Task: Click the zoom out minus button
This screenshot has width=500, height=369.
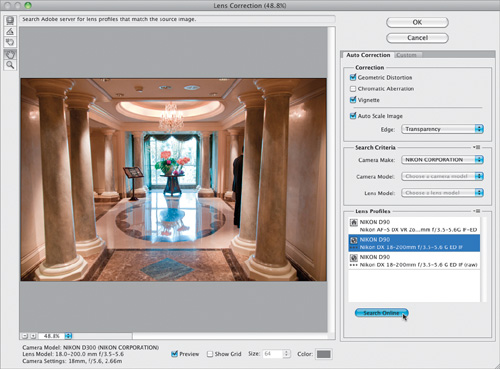Action: 25,336
